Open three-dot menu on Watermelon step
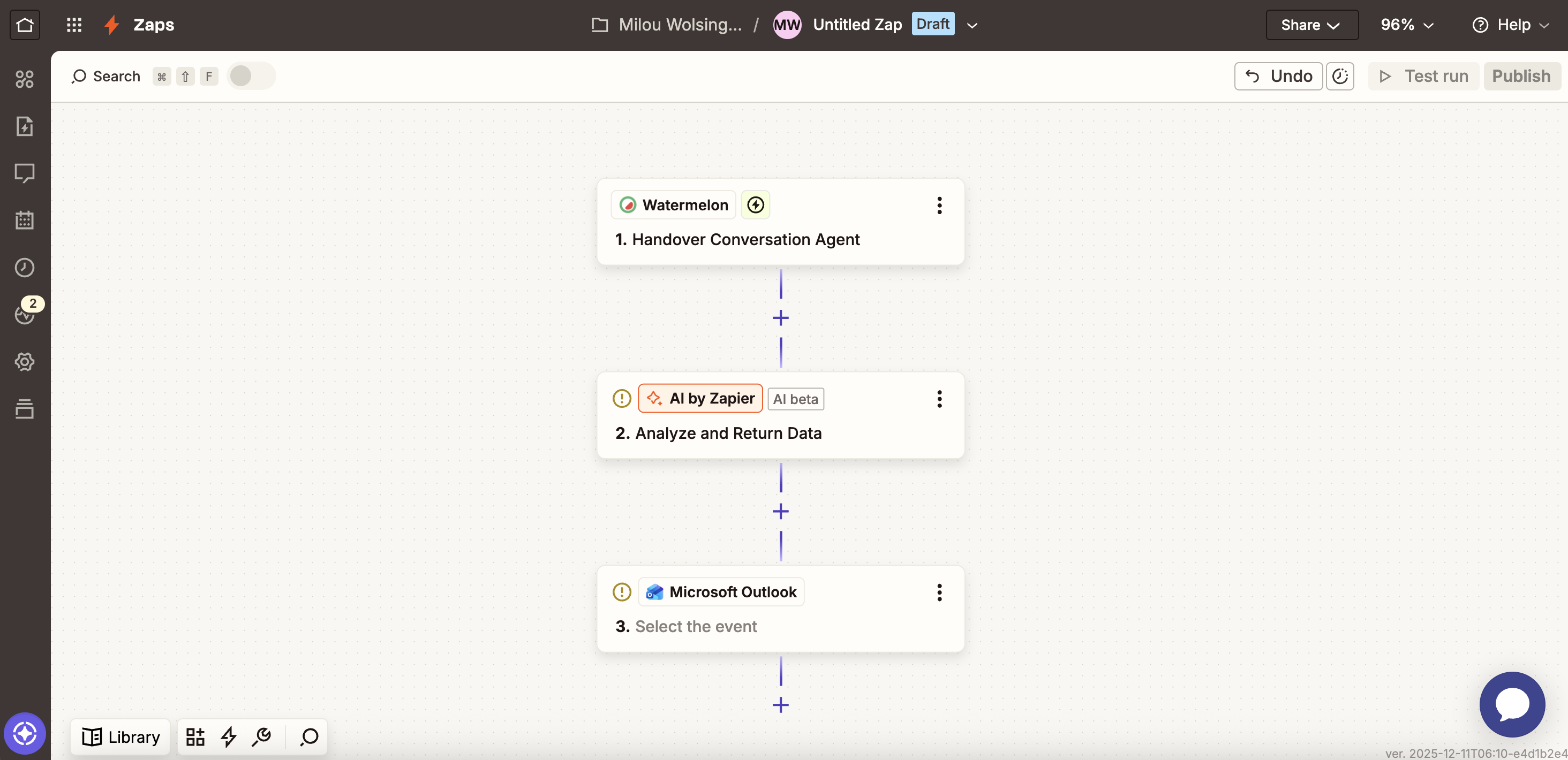The image size is (1568, 760). [939, 206]
